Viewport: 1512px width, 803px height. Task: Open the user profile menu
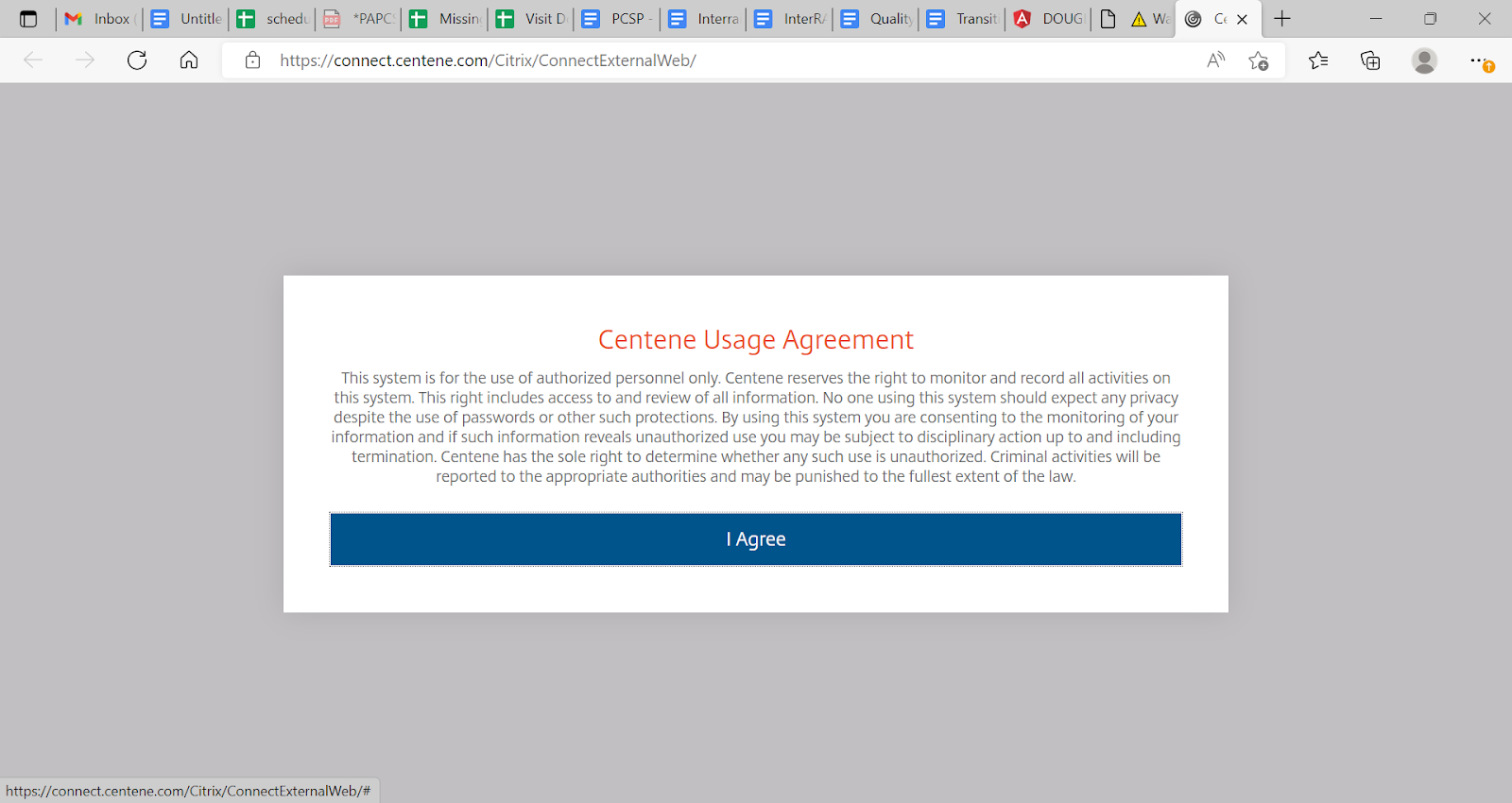(x=1424, y=60)
